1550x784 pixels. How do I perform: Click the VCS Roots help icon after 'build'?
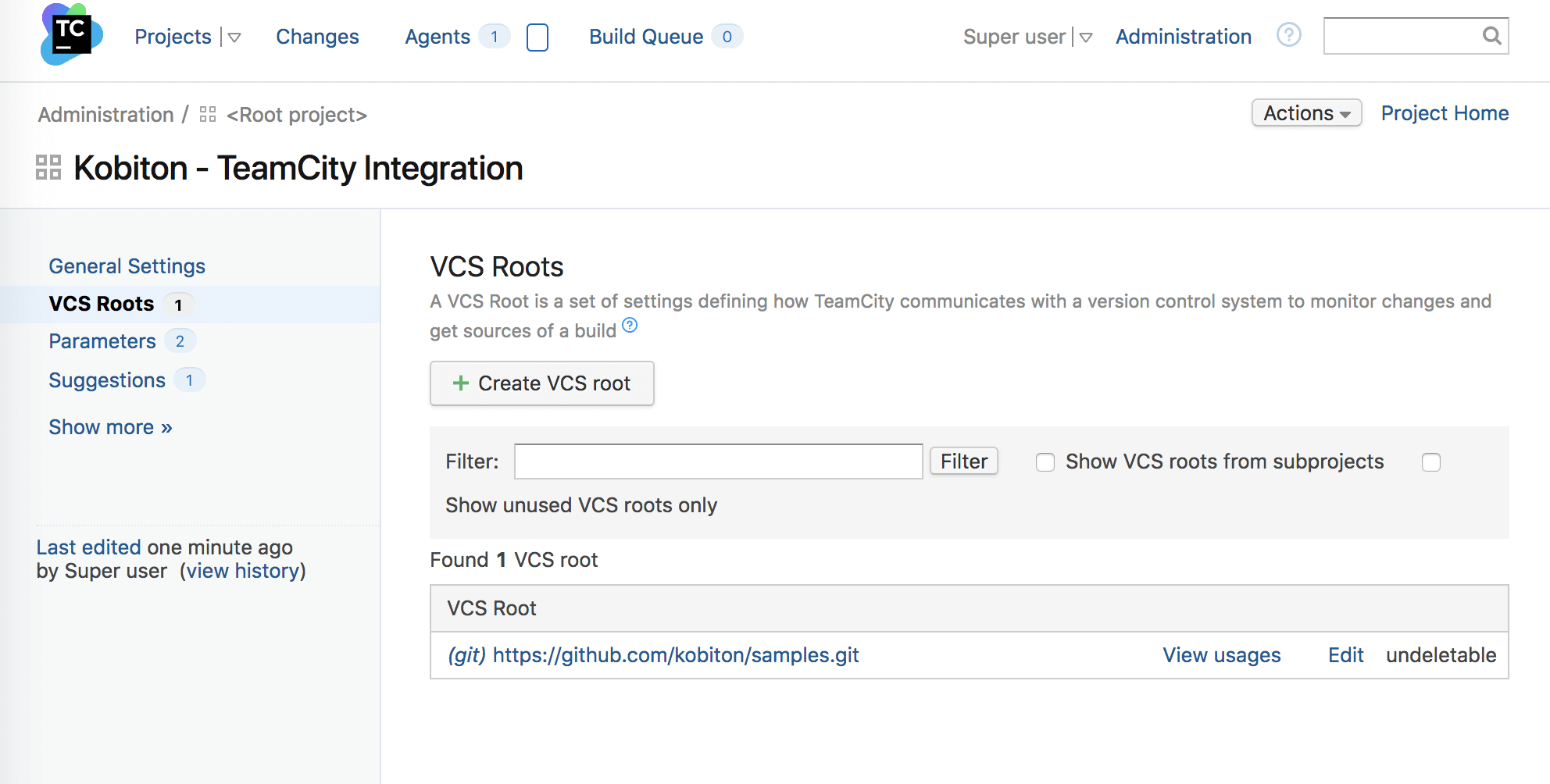click(630, 326)
